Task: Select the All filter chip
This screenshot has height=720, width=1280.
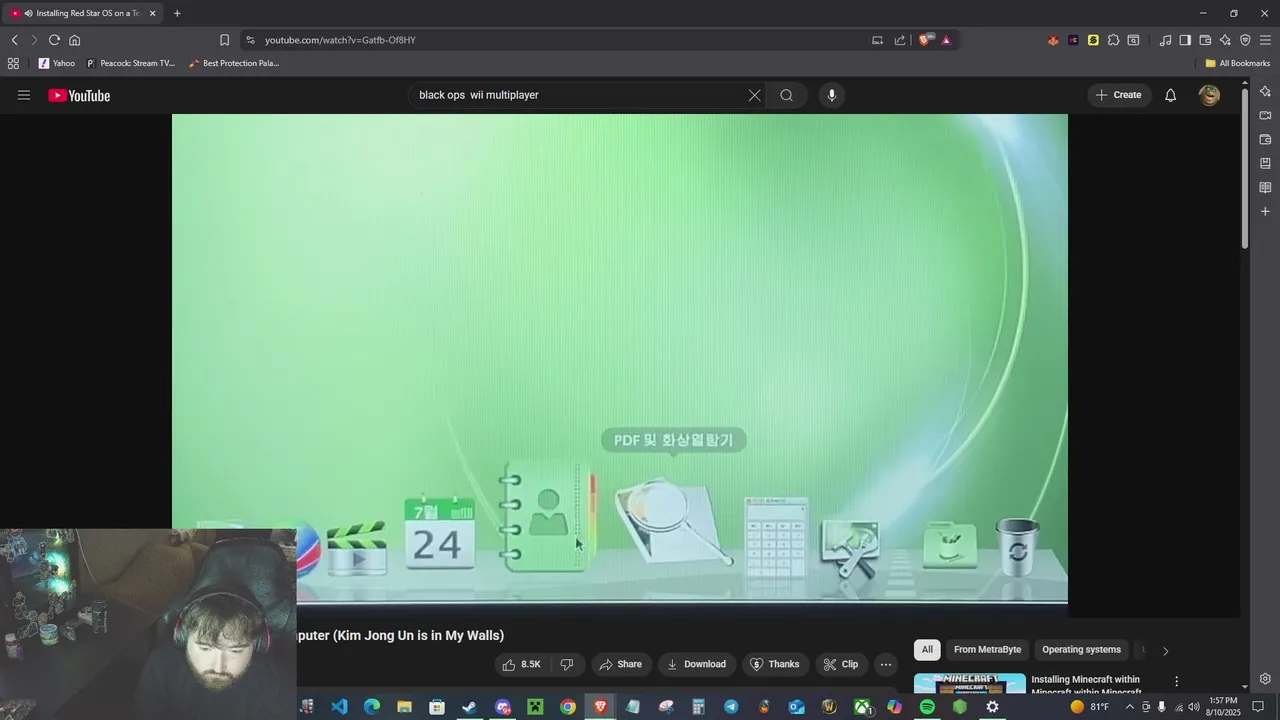Action: pyautogui.click(x=927, y=650)
